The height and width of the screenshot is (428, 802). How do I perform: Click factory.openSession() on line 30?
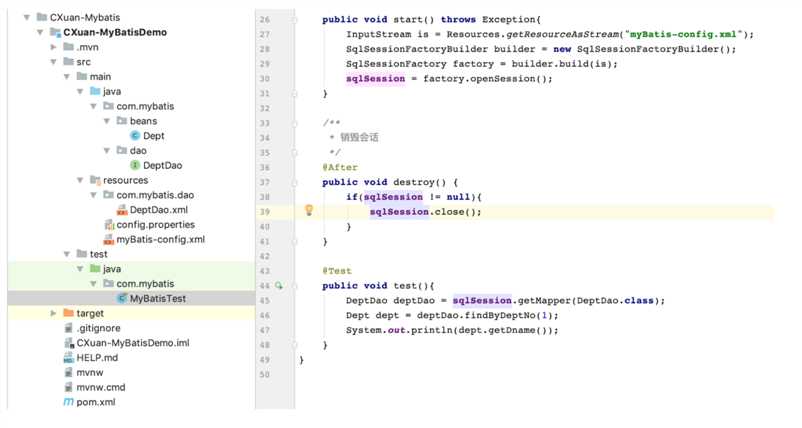tap(487, 79)
